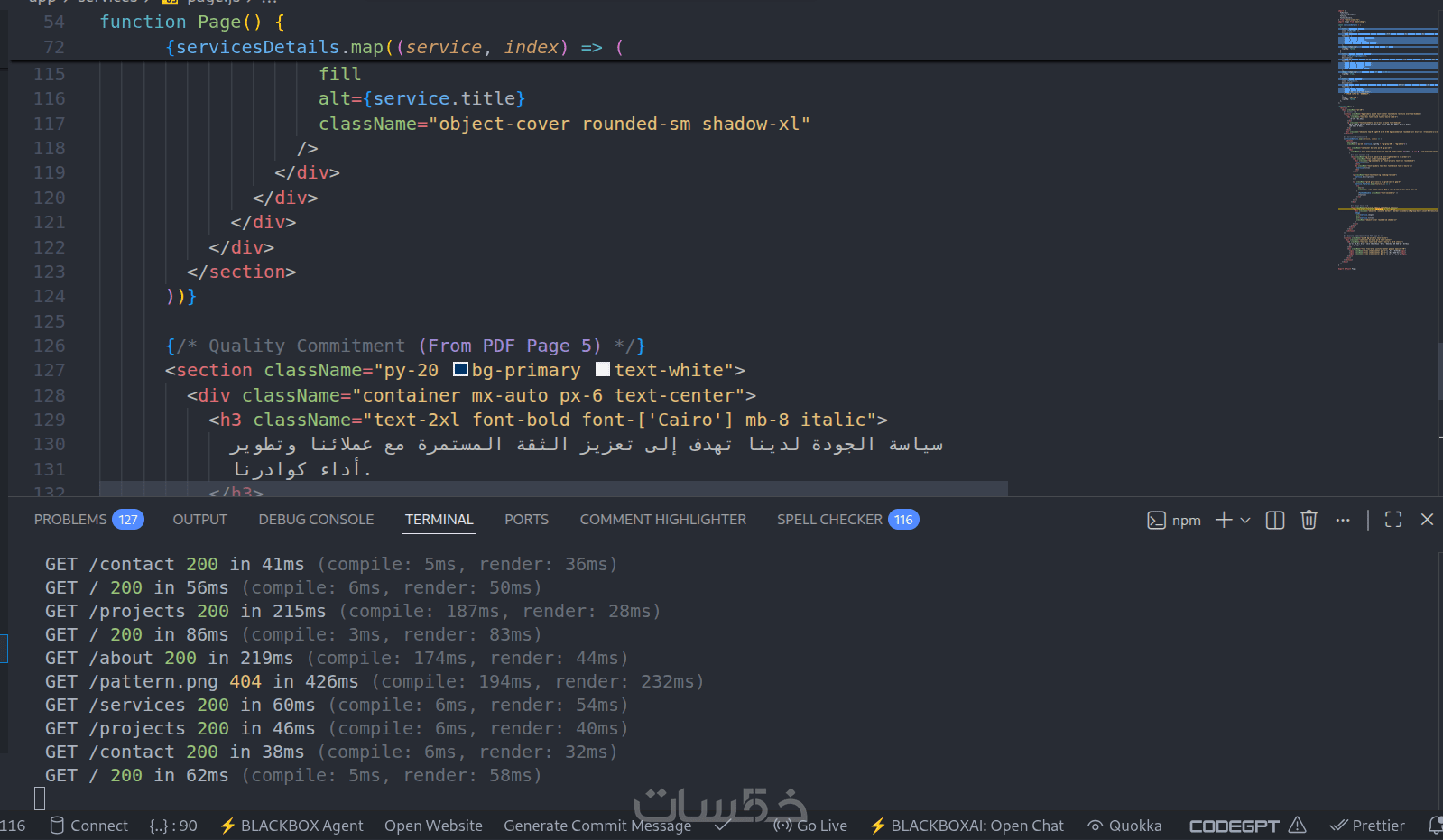The height and width of the screenshot is (840, 1443).
Task: Select the Terminal tab
Action: pos(439,520)
